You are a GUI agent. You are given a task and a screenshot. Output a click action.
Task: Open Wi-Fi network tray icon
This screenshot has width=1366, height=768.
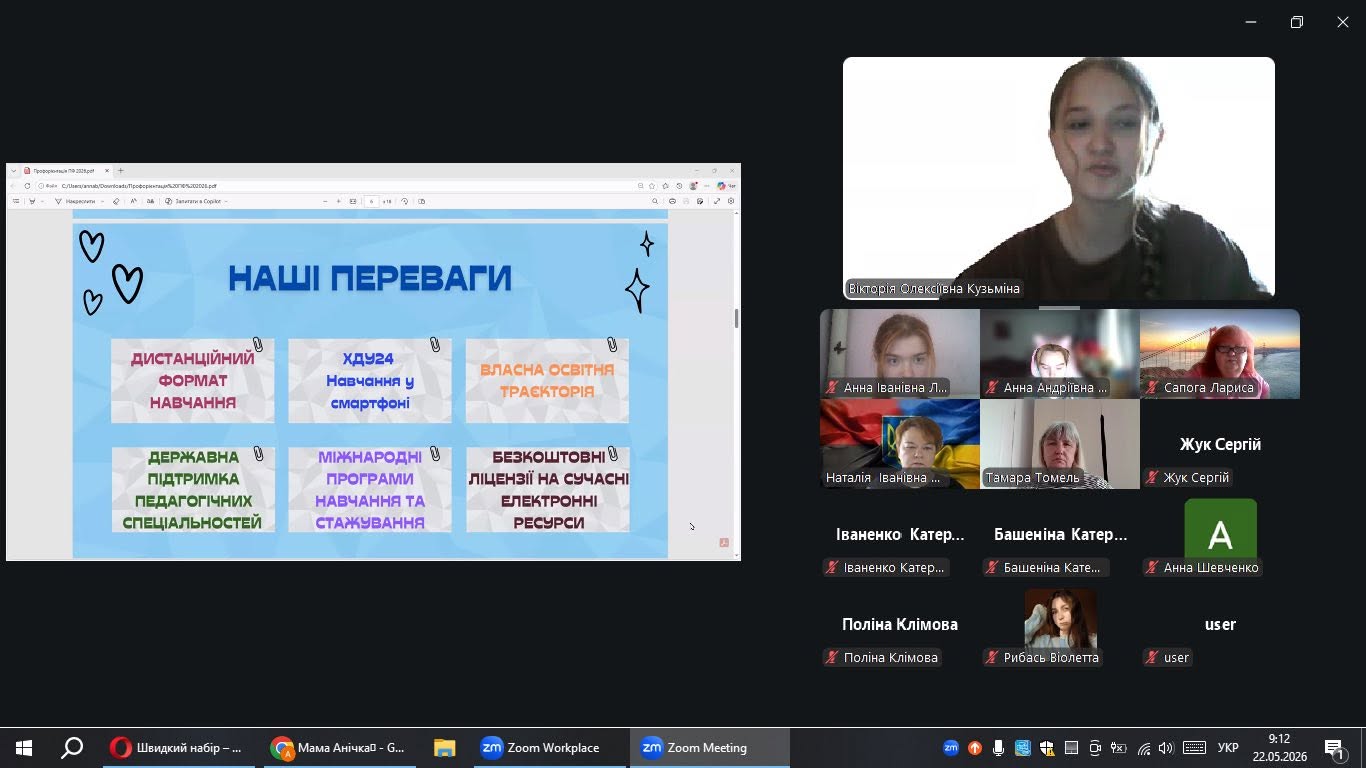coord(1143,748)
